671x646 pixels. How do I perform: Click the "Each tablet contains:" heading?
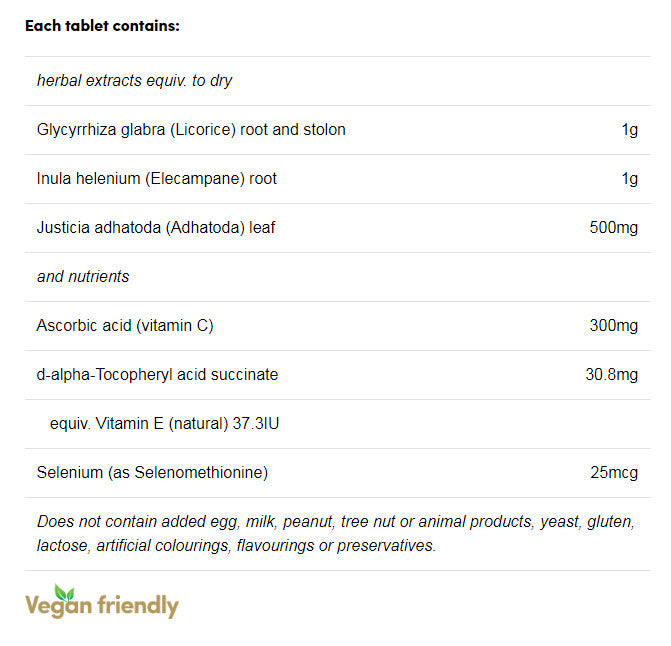[102, 26]
